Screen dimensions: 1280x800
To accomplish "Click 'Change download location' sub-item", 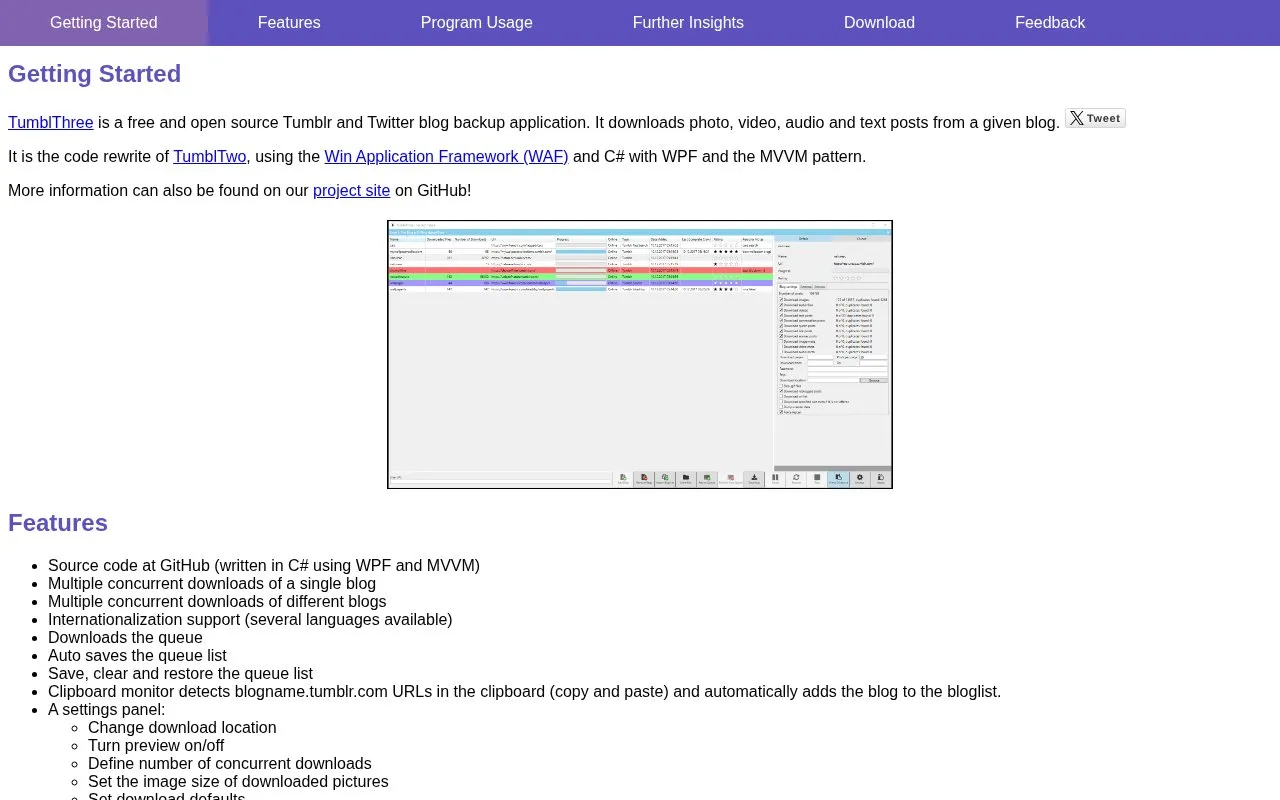I will pos(182,727).
